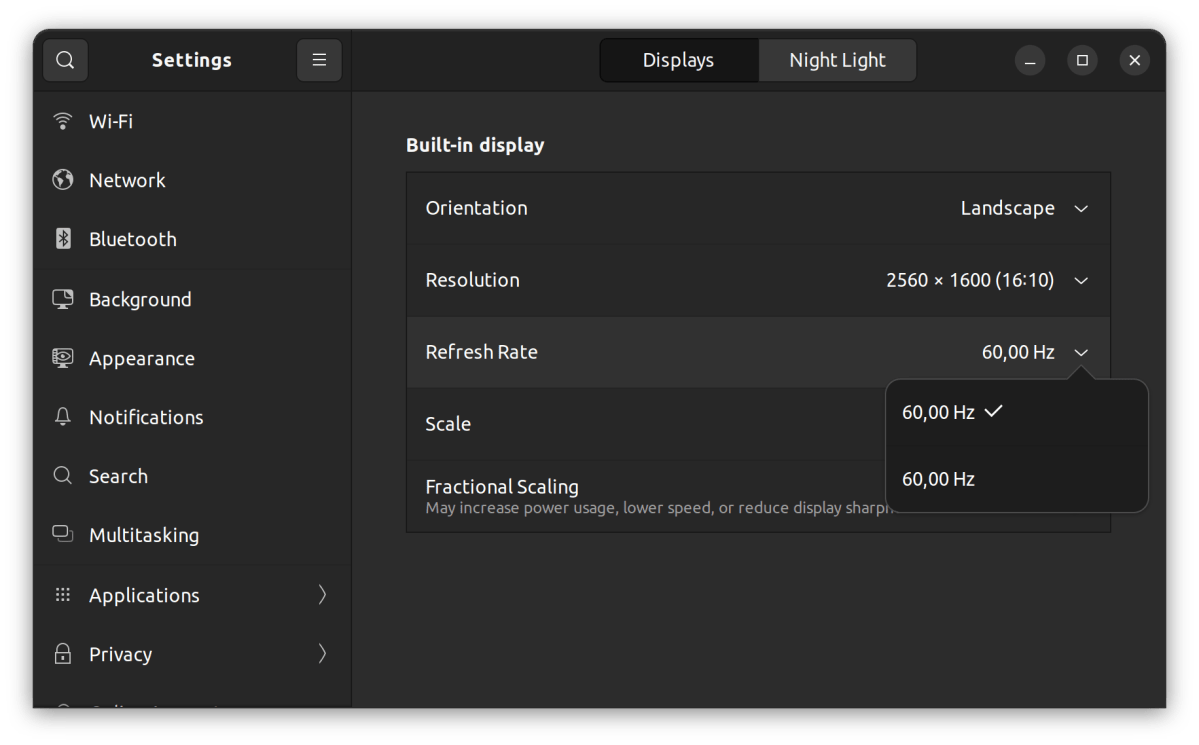Click the Multitasking icon in sidebar
The height and width of the screenshot is (745, 1199).
click(x=63, y=534)
